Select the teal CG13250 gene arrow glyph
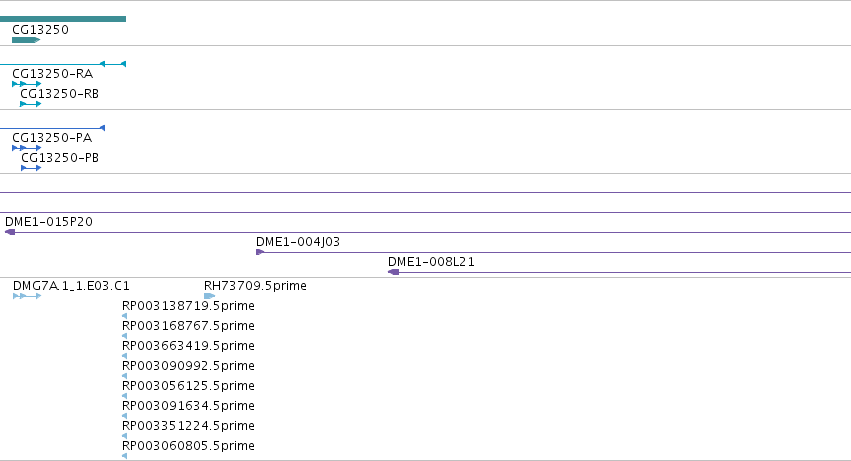 pos(26,40)
